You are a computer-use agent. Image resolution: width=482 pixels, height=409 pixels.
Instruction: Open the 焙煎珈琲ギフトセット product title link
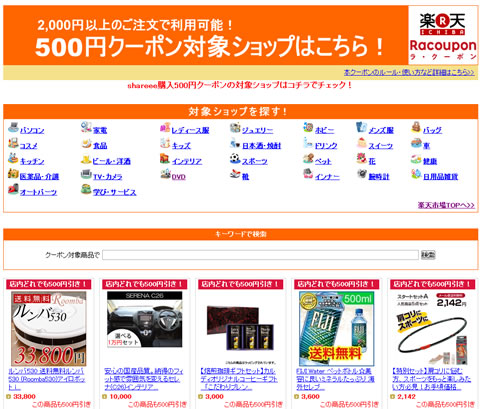[239, 379]
